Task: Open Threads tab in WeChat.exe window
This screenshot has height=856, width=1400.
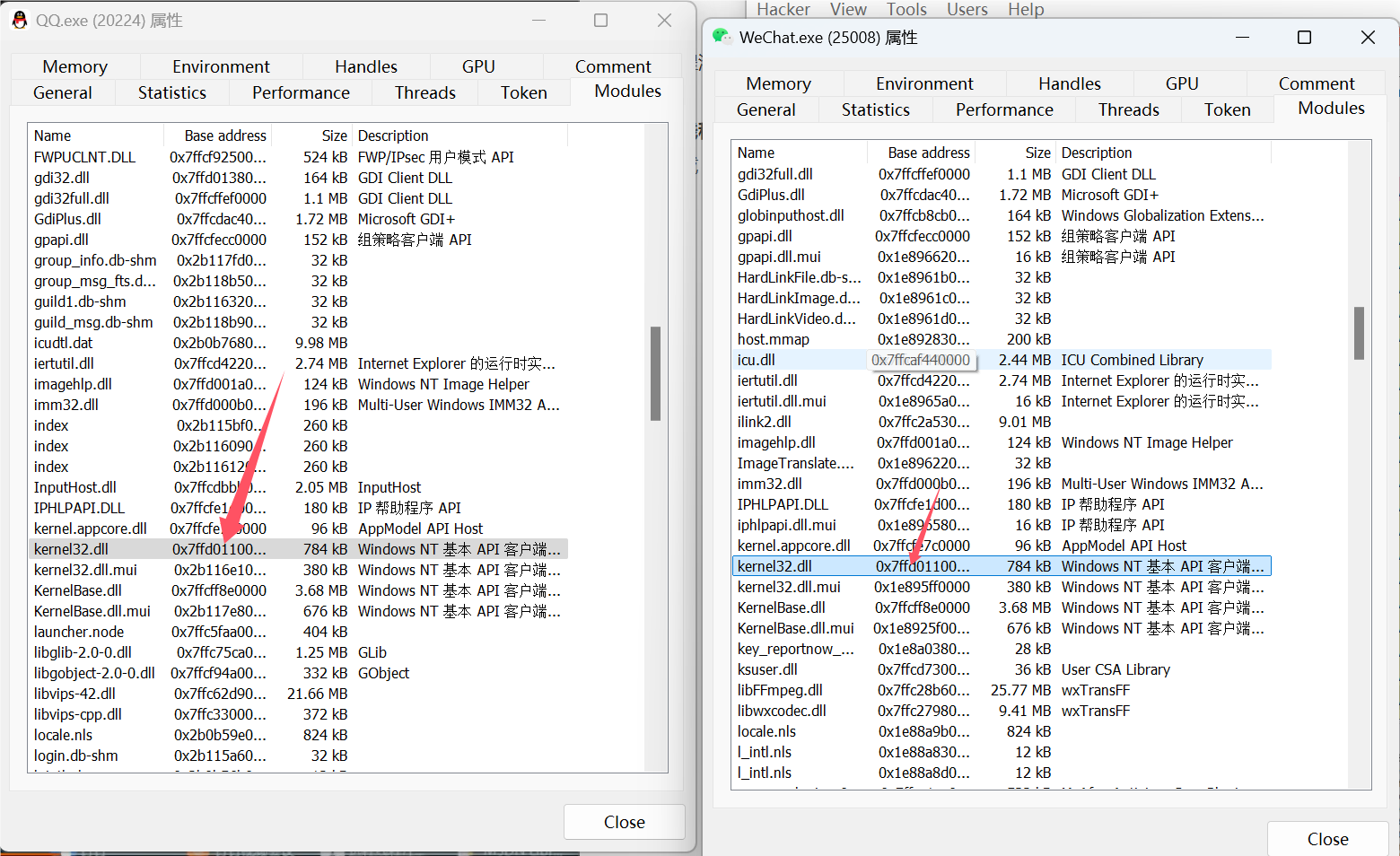Action: [x=1129, y=109]
